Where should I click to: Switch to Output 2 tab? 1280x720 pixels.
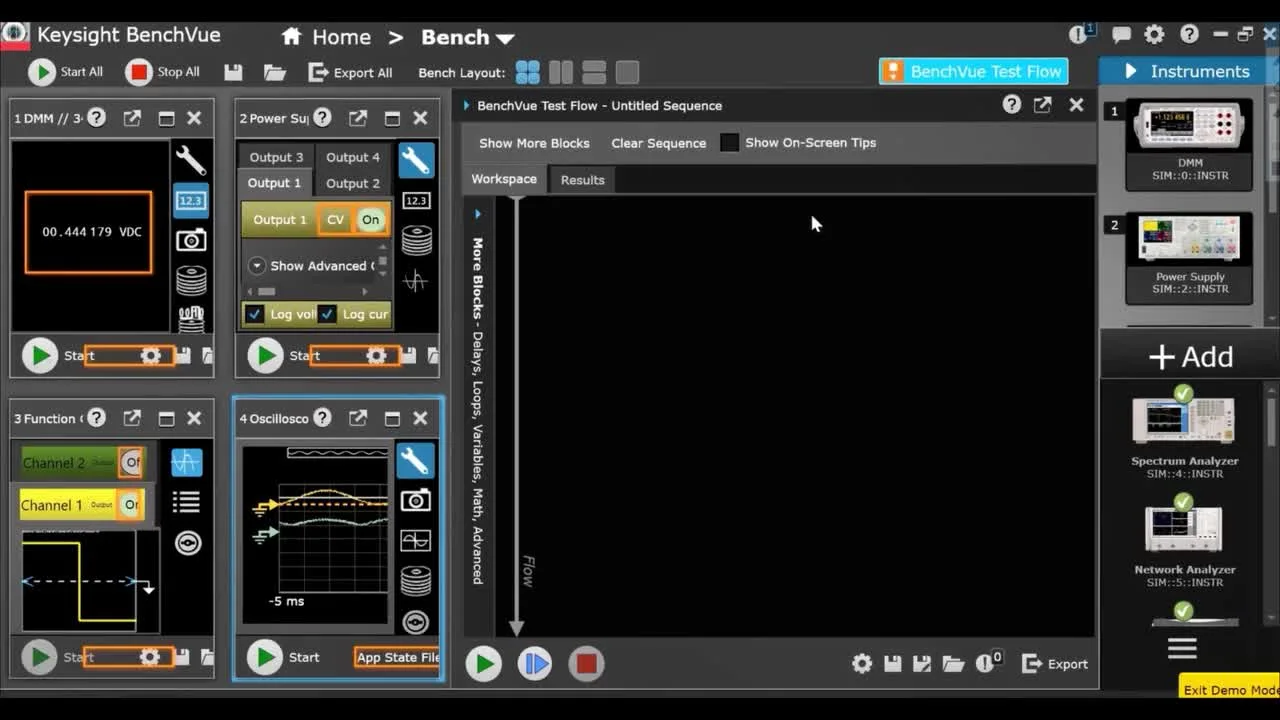click(353, 183)
